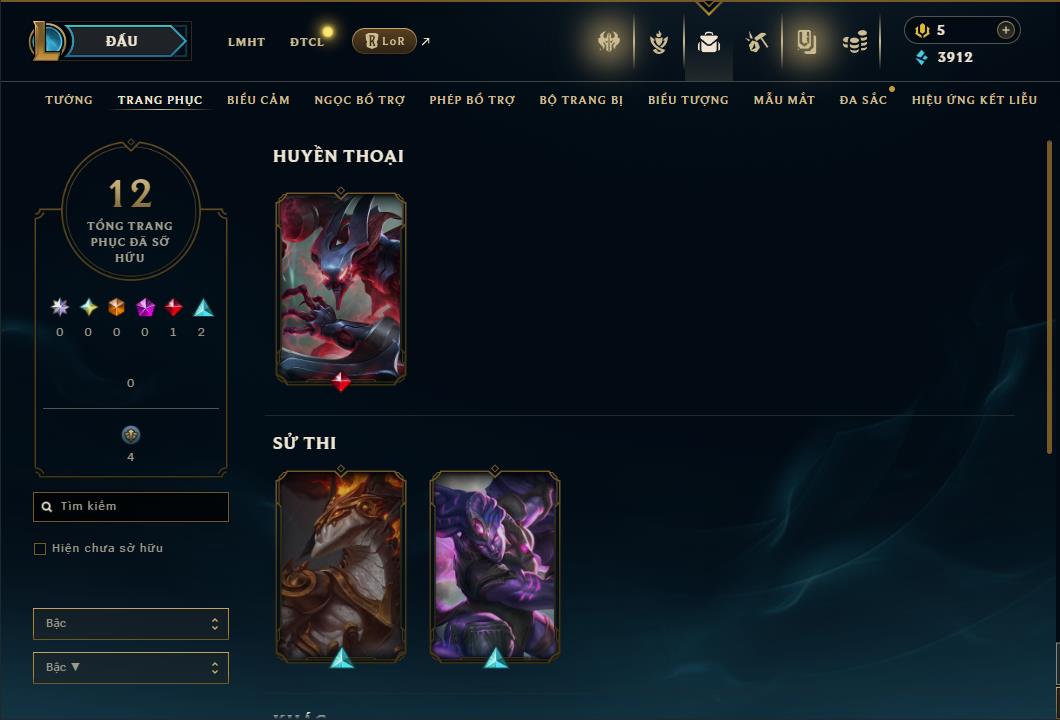Expand the Bậc ▼ sort dropdown
Viewport: 1060px width, 720px height.
130,667
